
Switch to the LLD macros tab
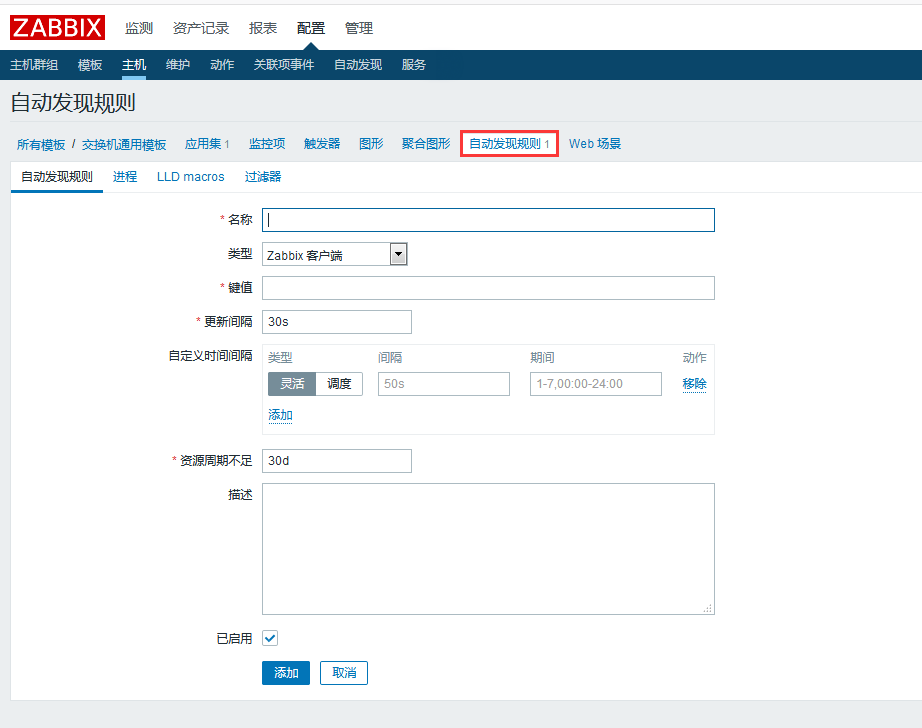point(190,176)
